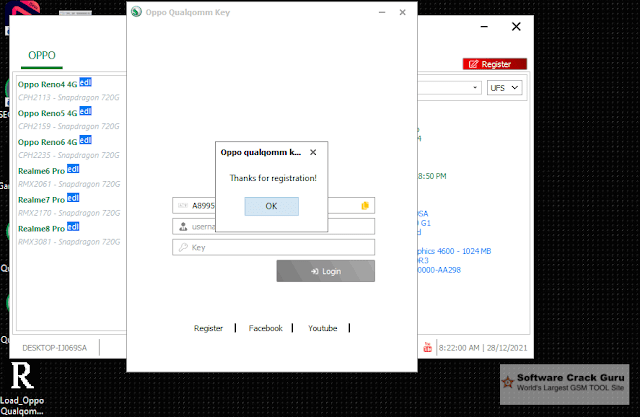This screenshot has width=640, height=417.
Task: Close the Oppo Qualcomm Key login window
Action: pyautogui.click(x=402, y=12)
